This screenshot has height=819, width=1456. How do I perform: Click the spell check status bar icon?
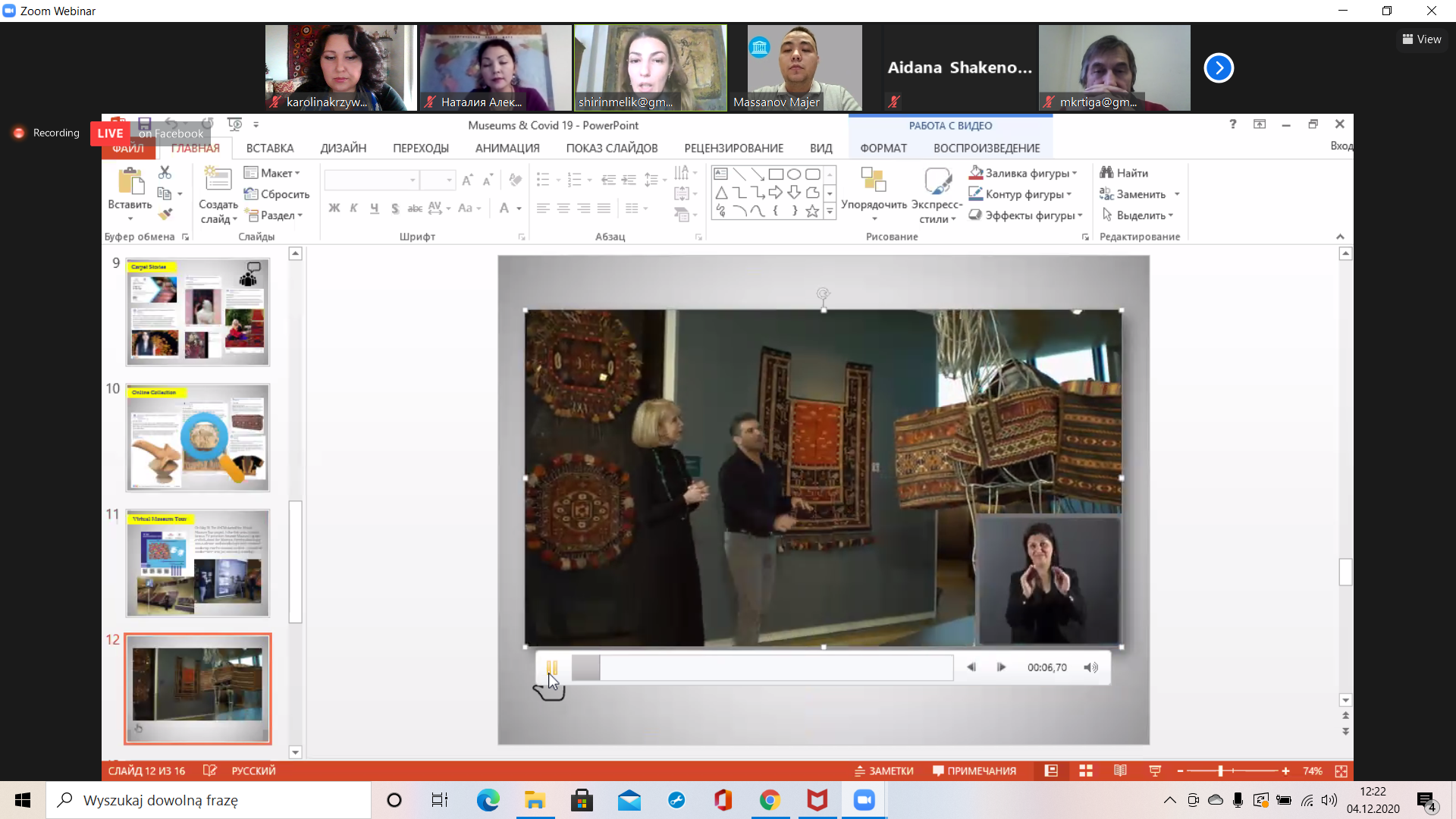click(210, 770)
